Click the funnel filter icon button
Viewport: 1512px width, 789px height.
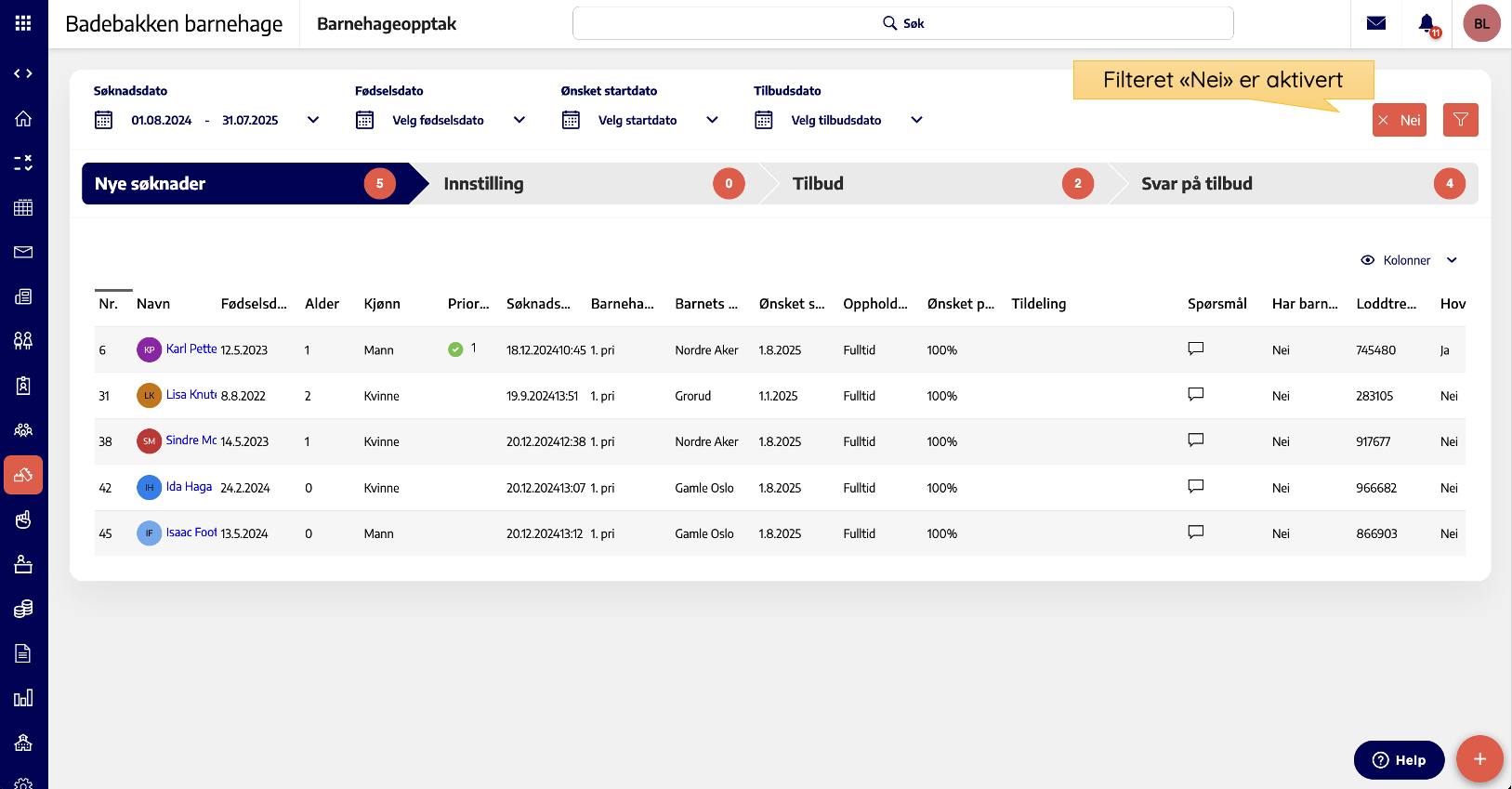(x=1460, y=120)
